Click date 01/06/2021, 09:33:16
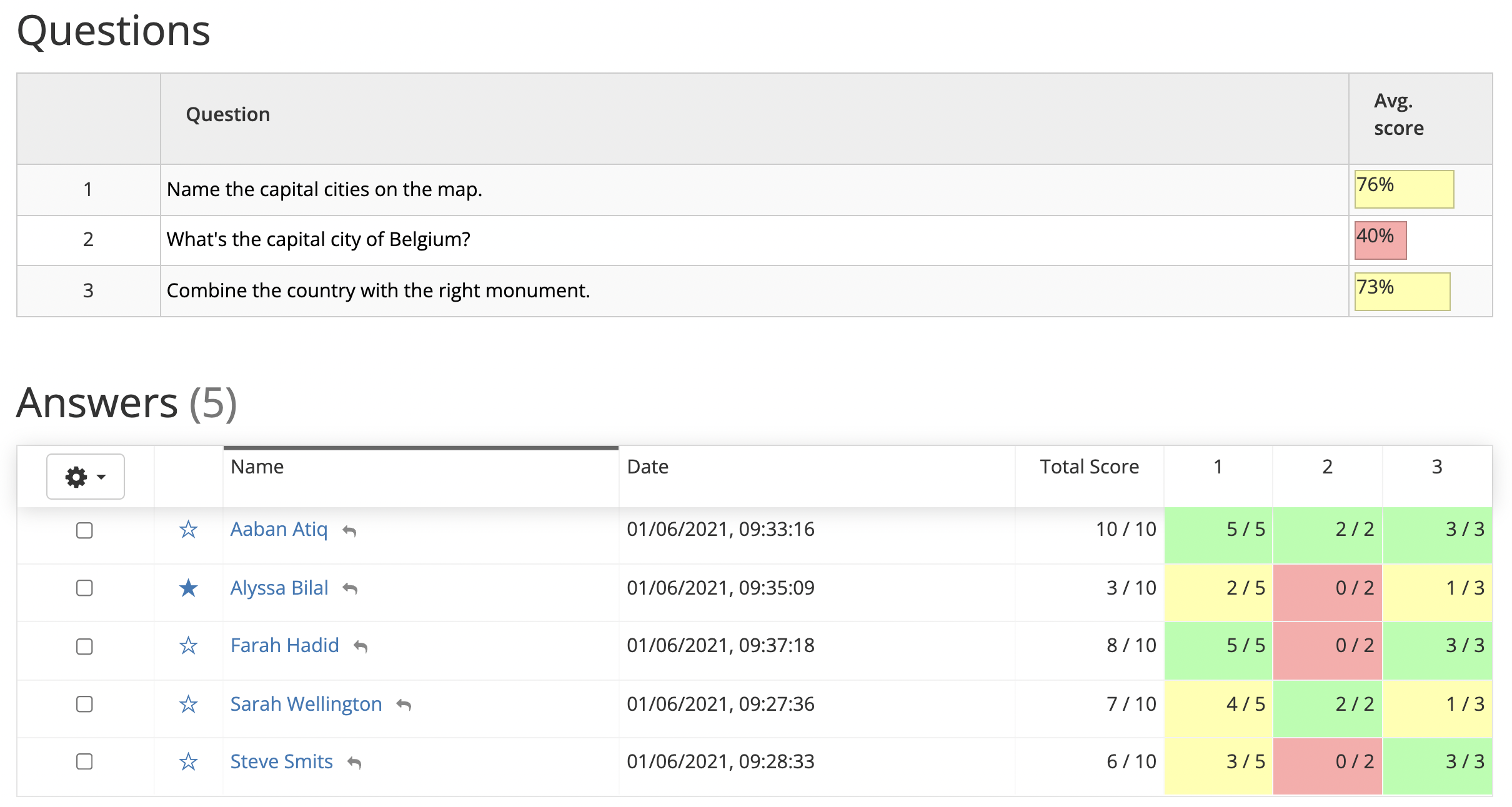Screen dimensions: 1512x807 click(720, 529)
